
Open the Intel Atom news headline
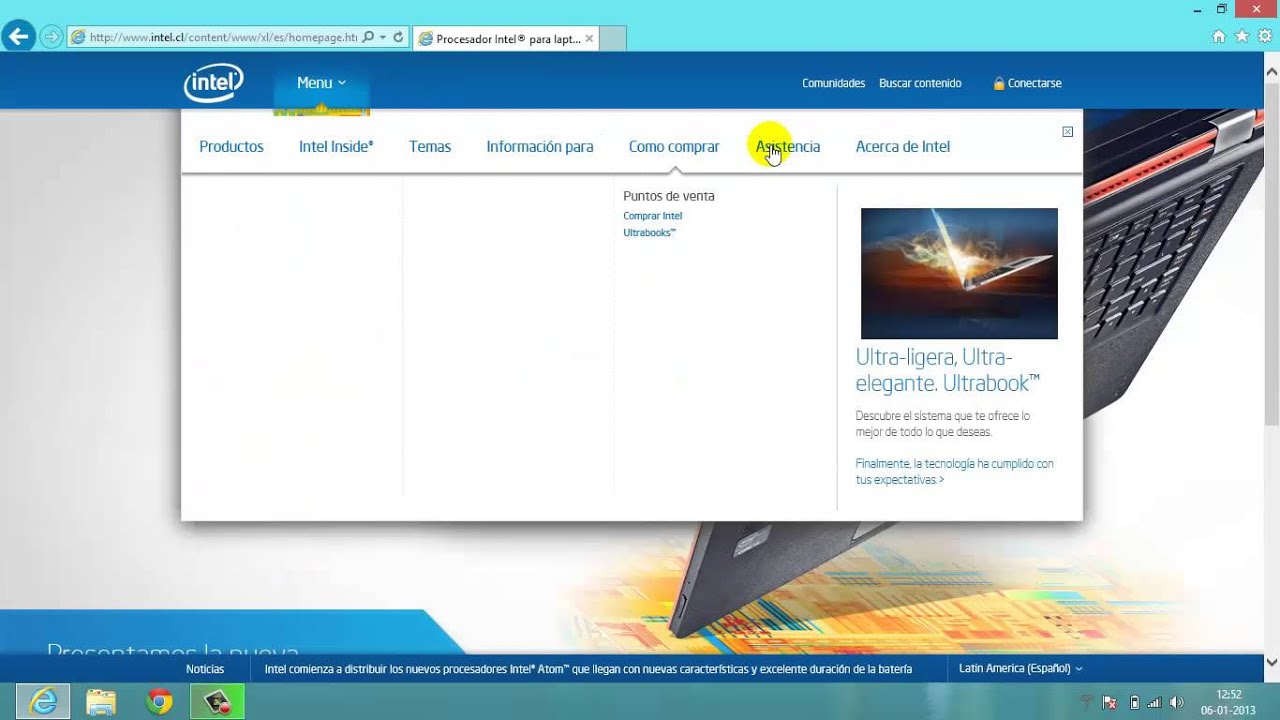pos(588,669)
